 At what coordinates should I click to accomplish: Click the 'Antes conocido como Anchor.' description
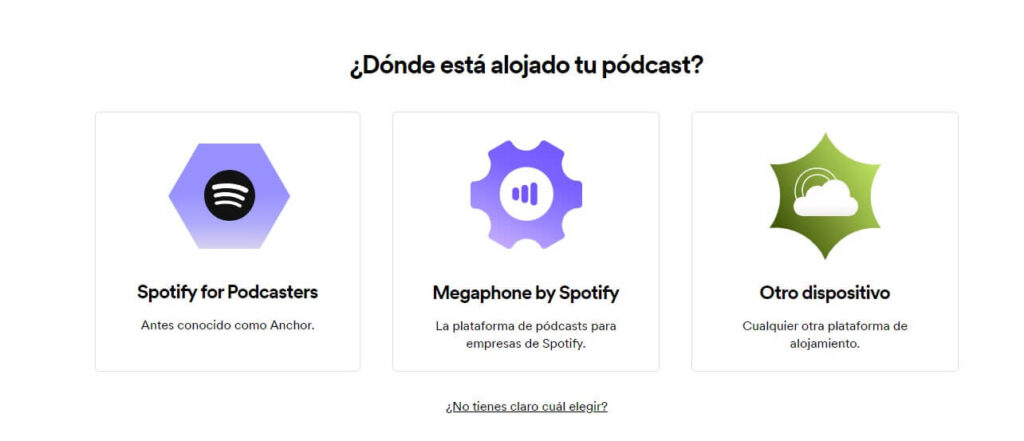click(x=227, y=325)
